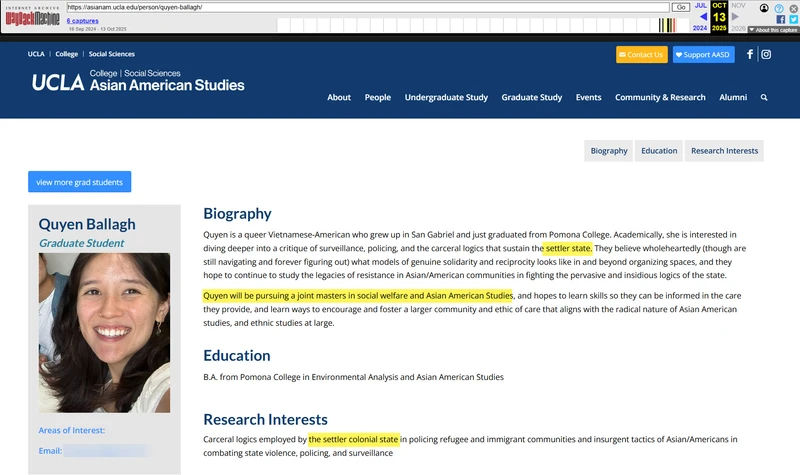Open the Wayback user account icon

(x=764, y=8)
